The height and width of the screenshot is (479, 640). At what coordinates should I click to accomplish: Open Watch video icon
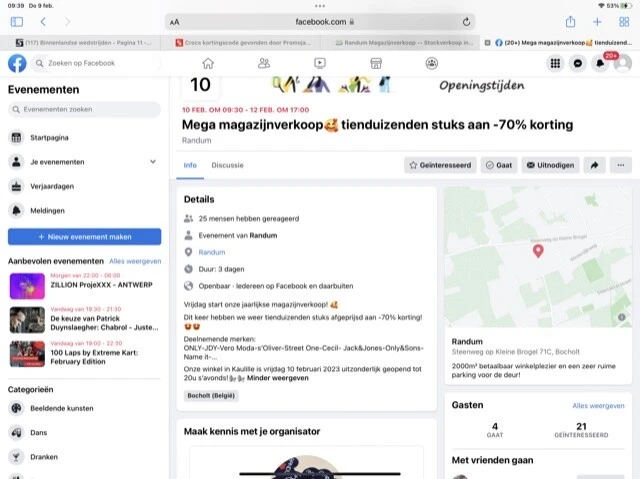pos(320,63)
